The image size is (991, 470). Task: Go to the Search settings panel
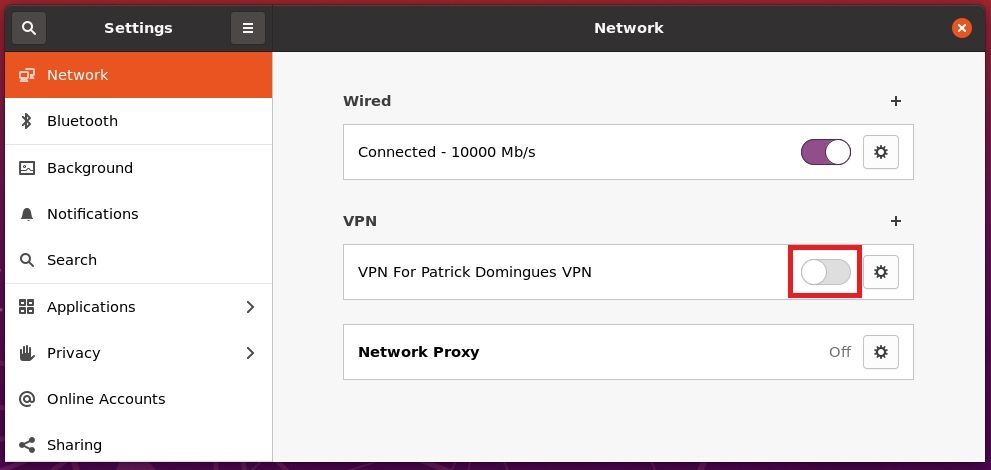(x=138, y=260)
